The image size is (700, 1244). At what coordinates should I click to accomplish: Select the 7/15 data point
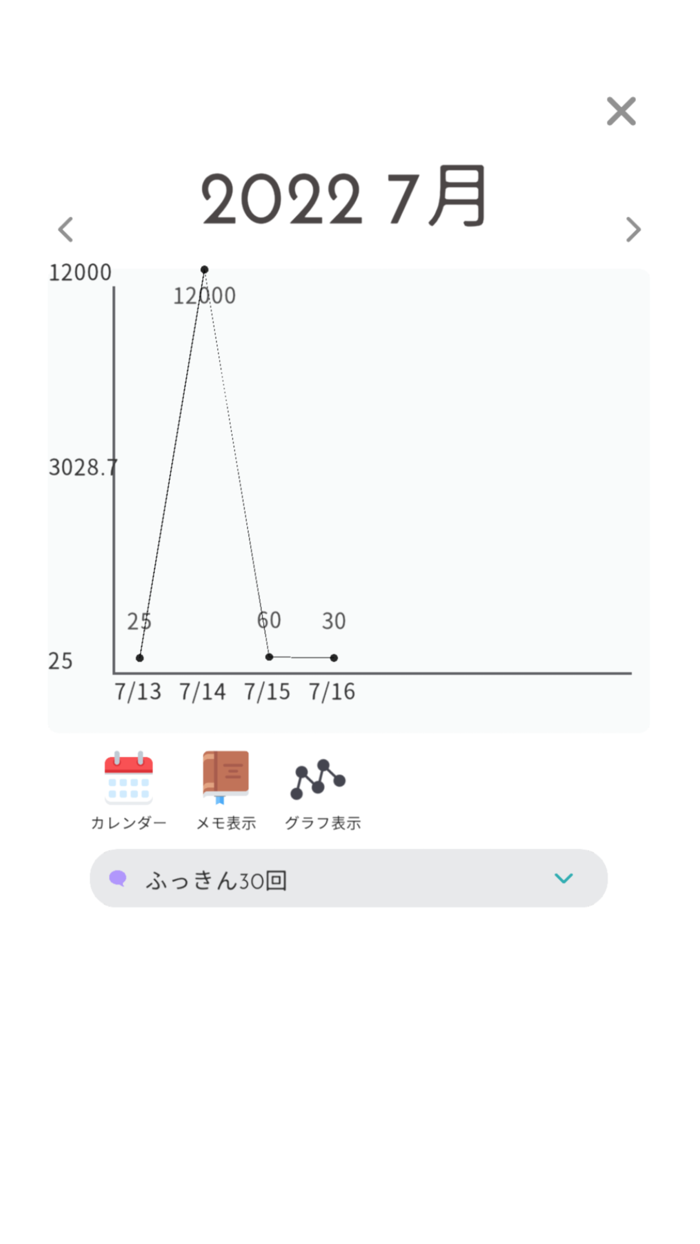point(269,657)
